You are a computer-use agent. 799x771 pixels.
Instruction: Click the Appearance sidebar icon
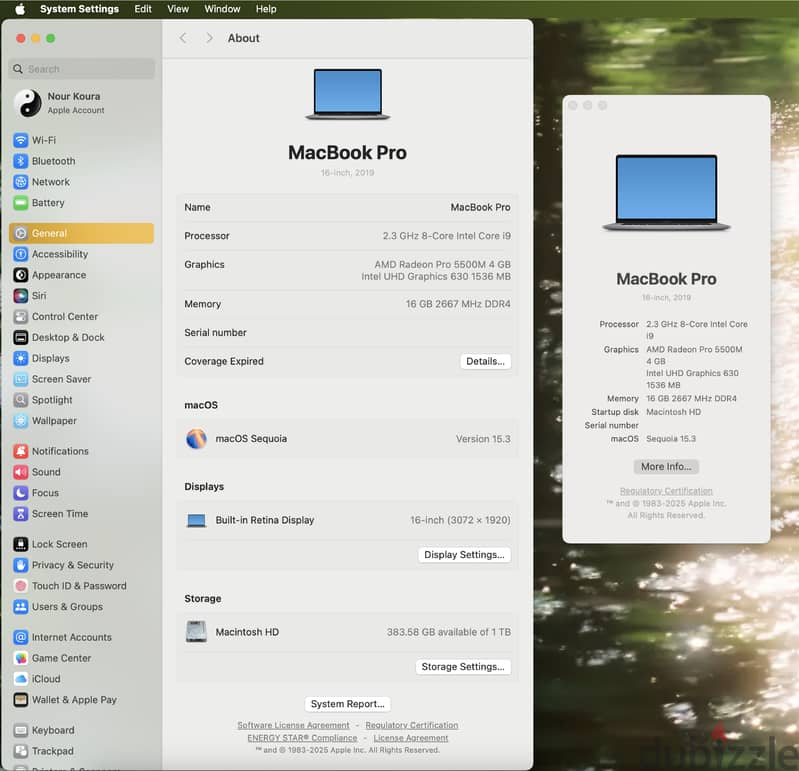tap(20, 275)
